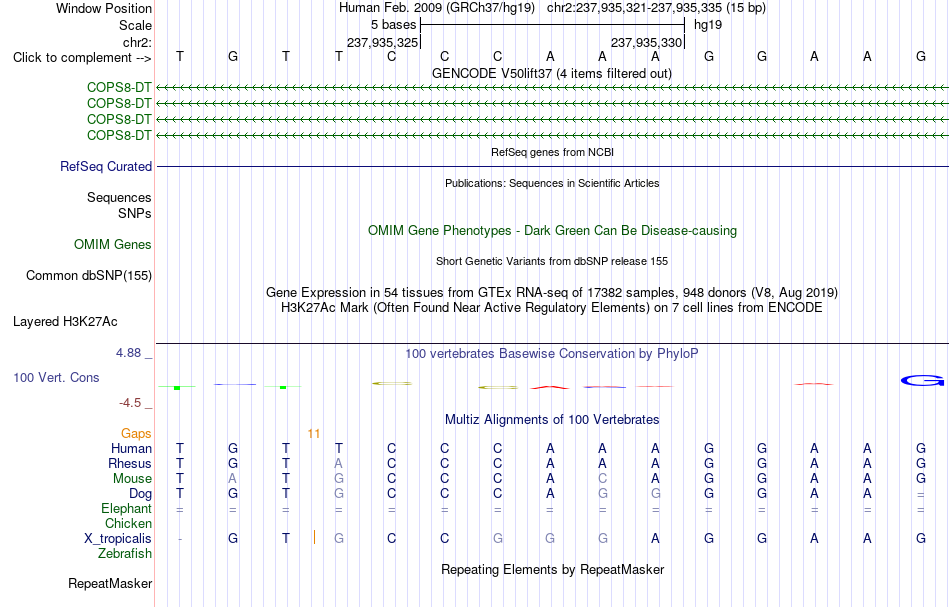The height and width of the screenshot is (607, 950).
Task: Click the H3K27Ac Mark ENCODE track title
Action: pyautogui.click(x=552, y=308)
